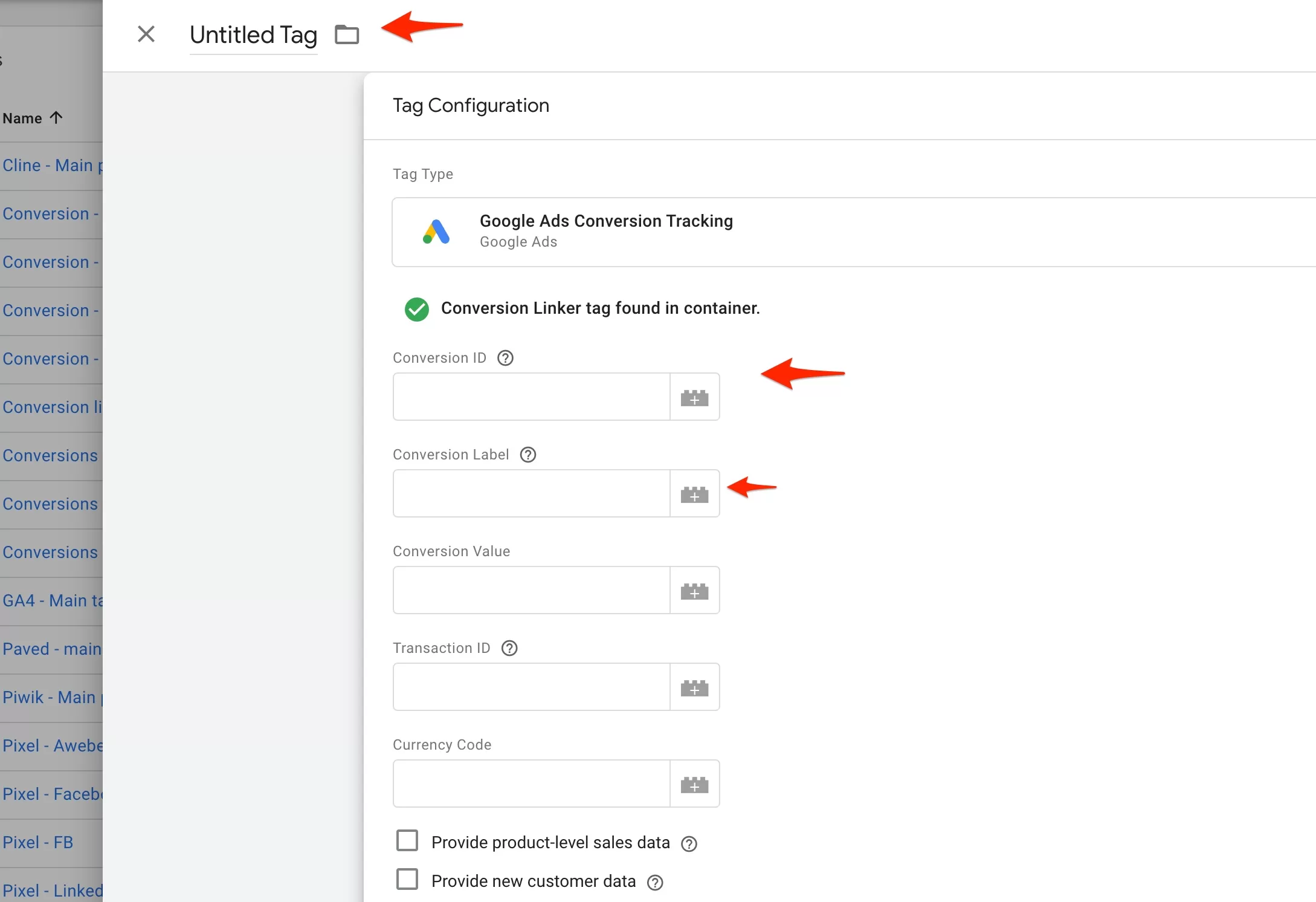
Task: Sort background tag list by Name column
Action: pyautogui.click(x=33, y=118)
